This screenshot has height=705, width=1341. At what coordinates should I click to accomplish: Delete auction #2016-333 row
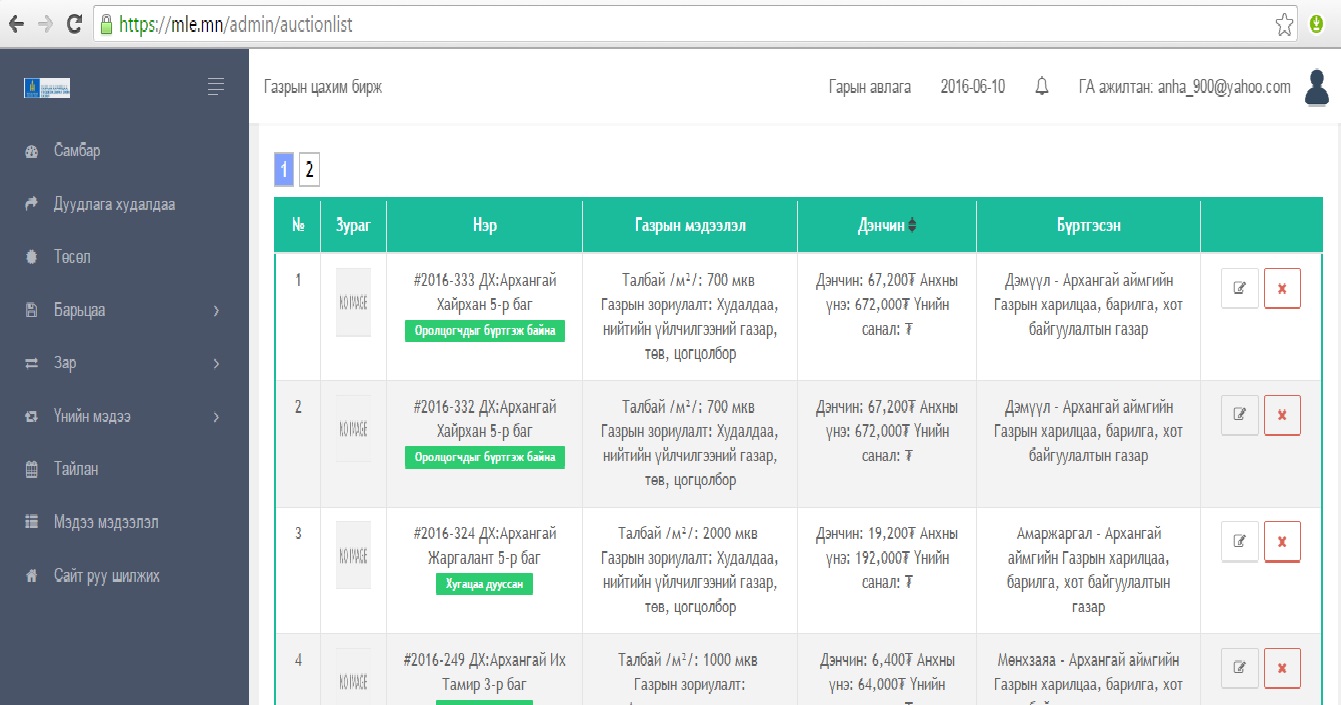click(1282, 288)
